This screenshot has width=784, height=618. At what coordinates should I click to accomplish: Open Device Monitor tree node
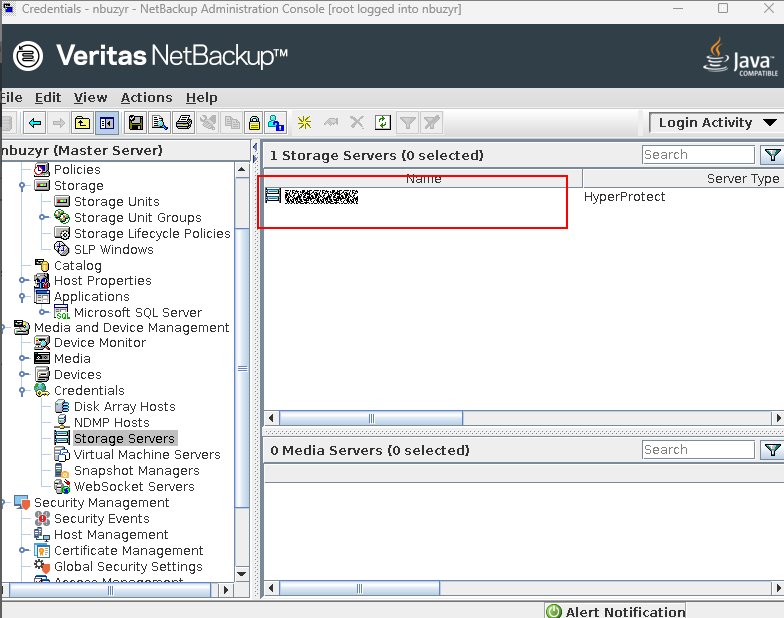coord(100,342)
